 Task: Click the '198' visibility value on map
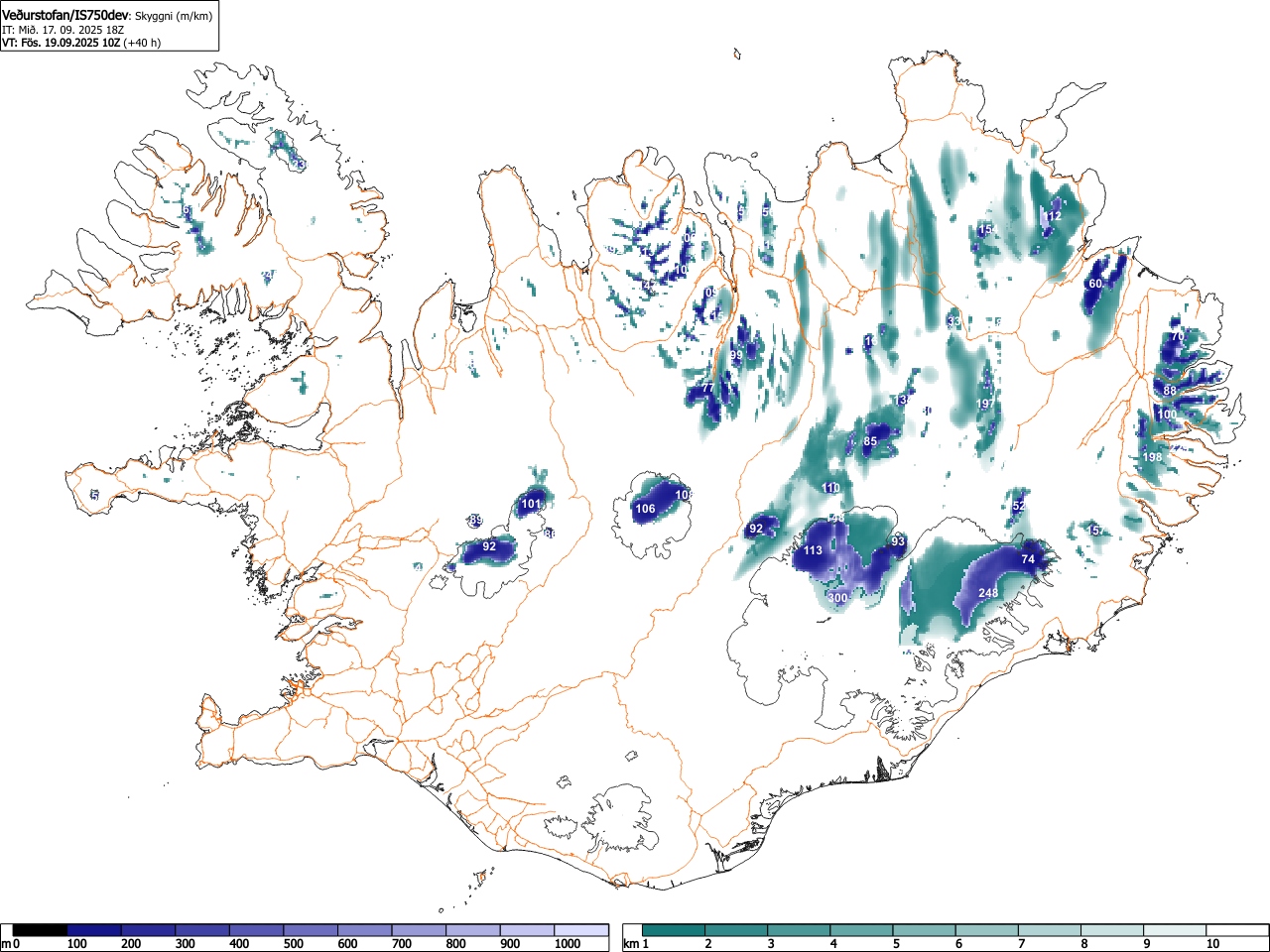1152,457
